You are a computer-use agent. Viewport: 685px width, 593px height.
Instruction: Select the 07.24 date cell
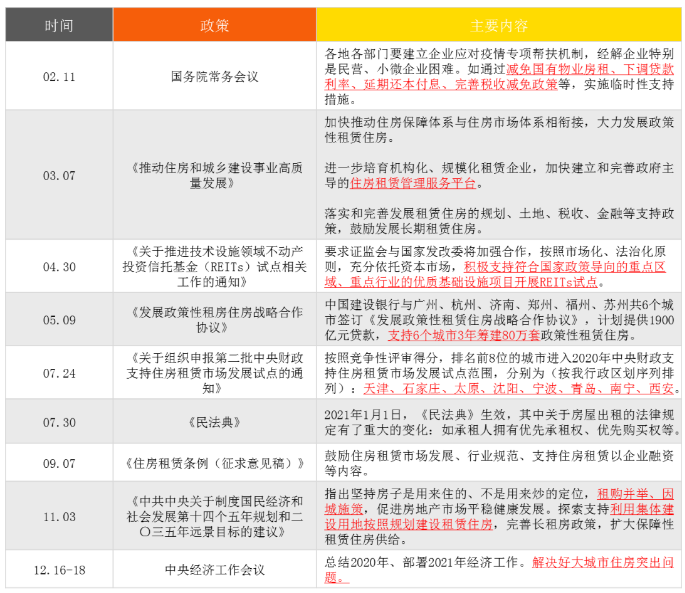click(58, 372)
